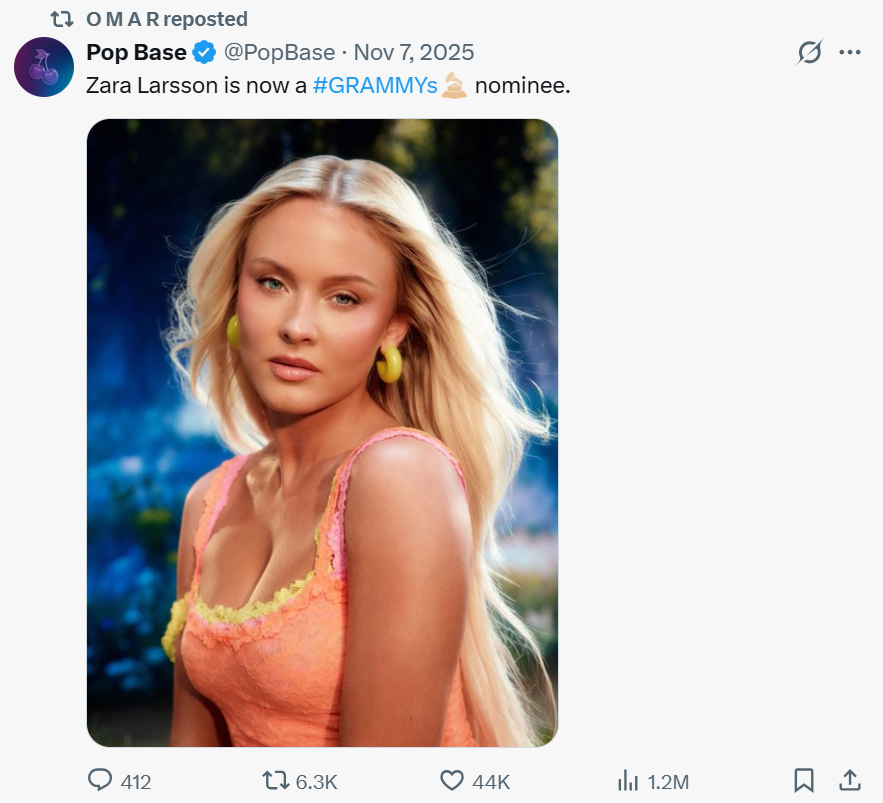Click the blue verified badge
883x803 pixels.
205,52
